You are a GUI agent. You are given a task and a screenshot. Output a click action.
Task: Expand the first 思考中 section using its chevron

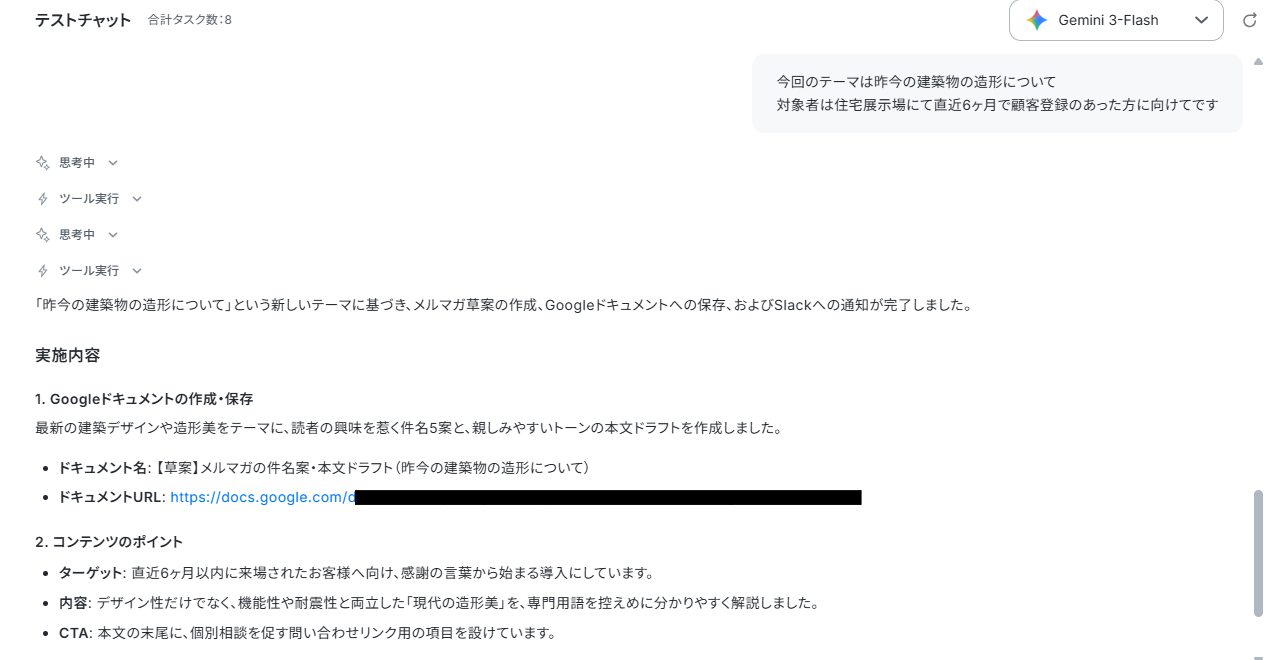coord(113,162)
